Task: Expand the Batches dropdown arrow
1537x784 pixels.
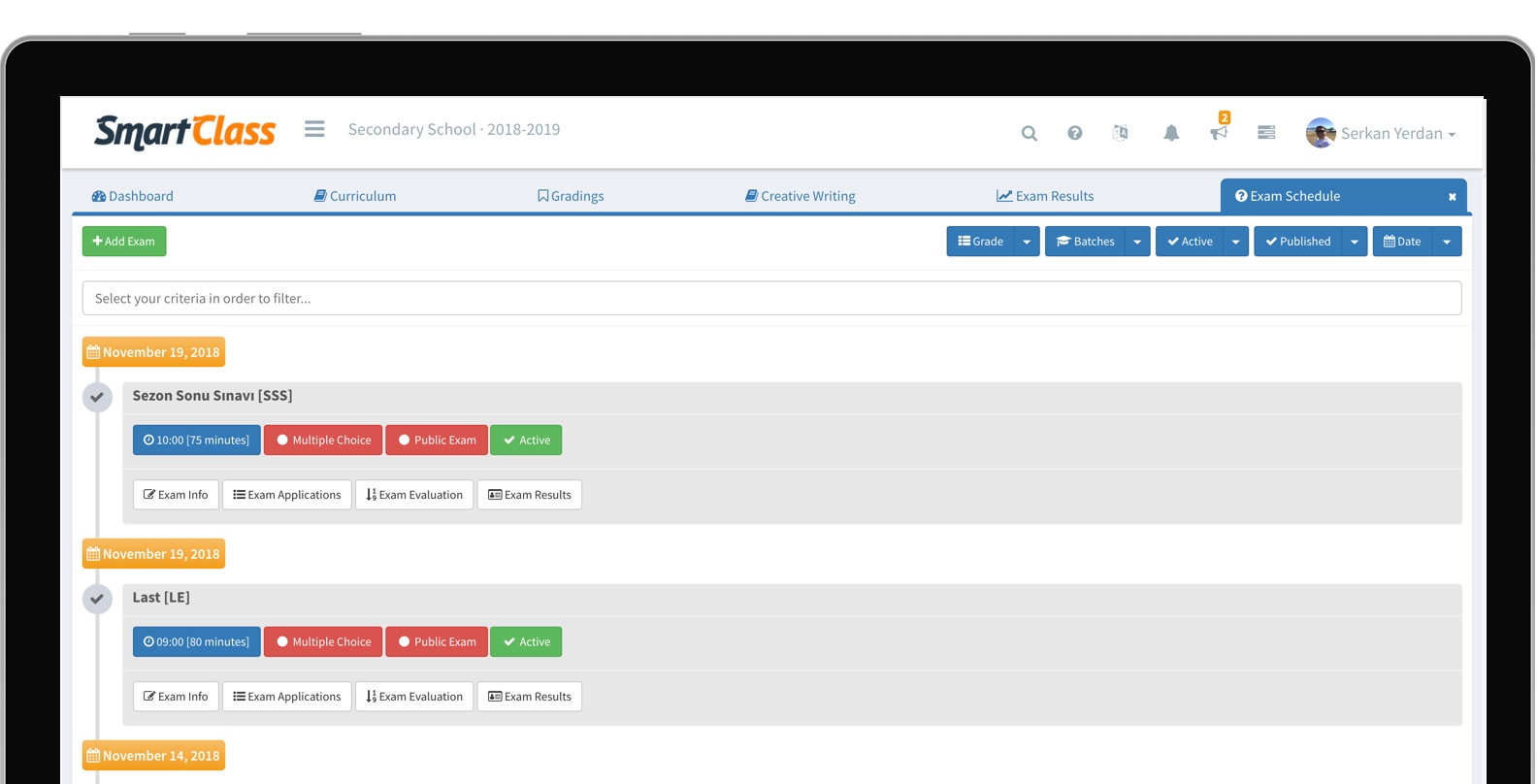Action: pos(1137,242)
